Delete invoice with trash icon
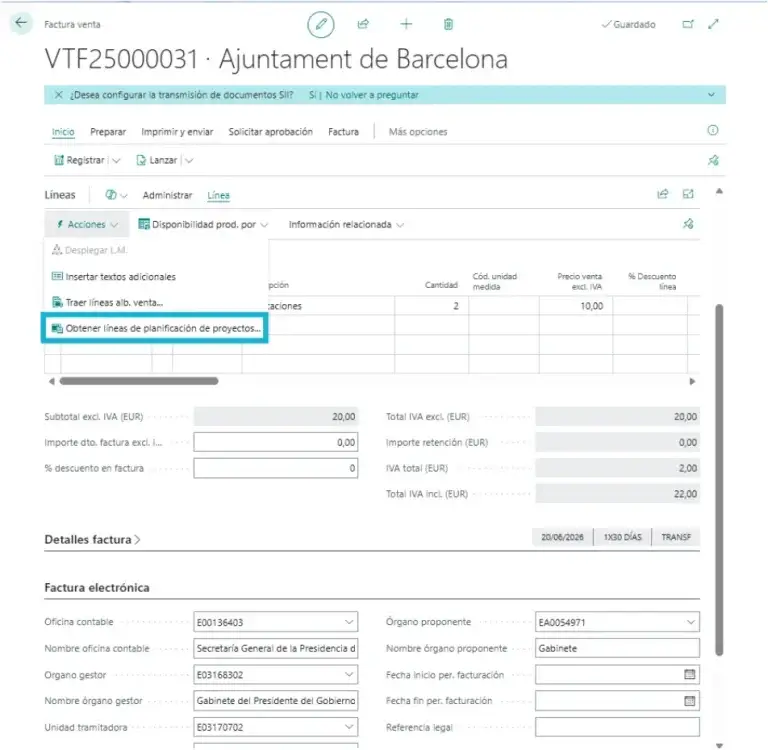The image size is (768, 750). (x=448, y=24)
